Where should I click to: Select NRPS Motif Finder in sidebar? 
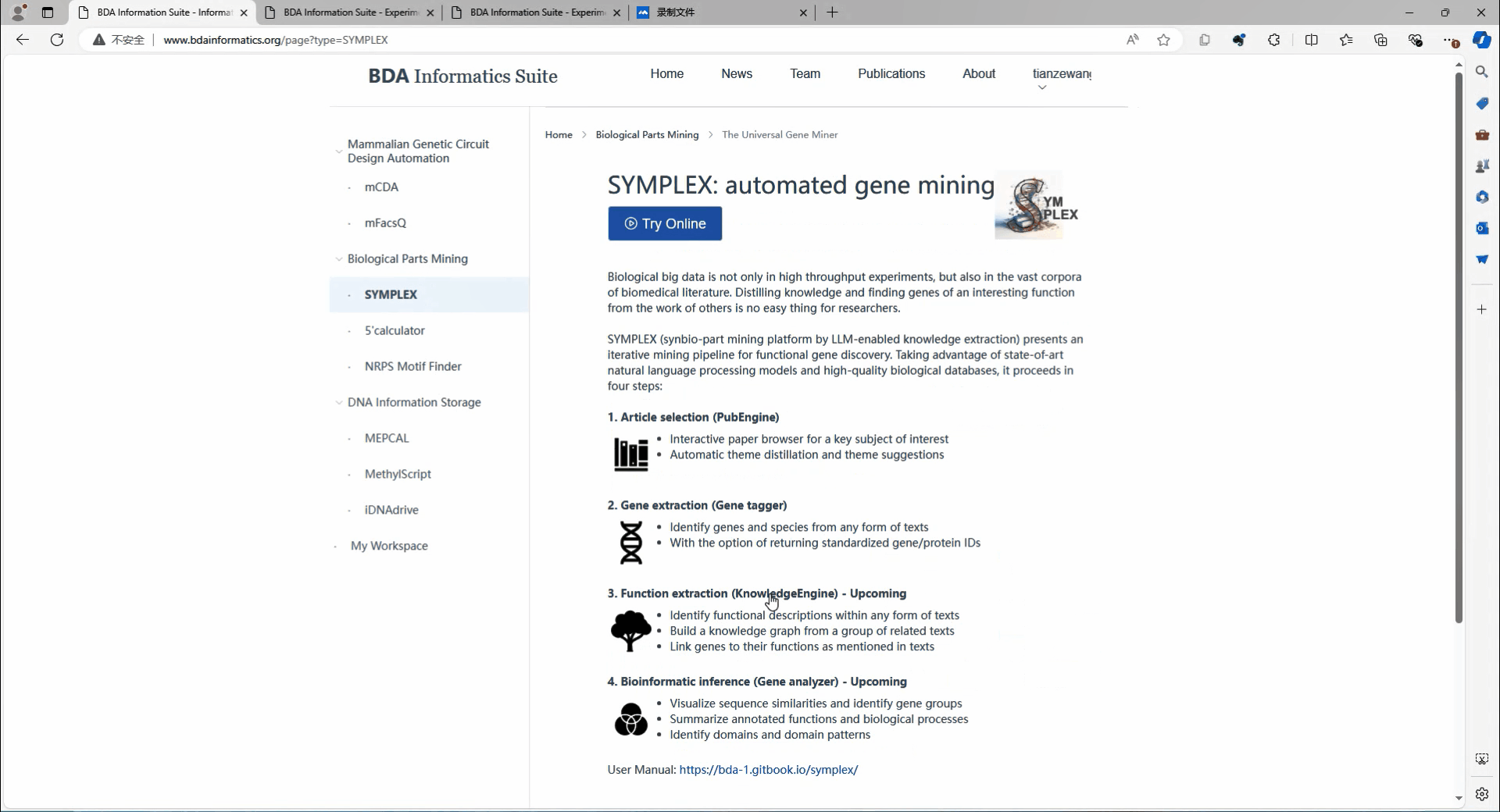(x=412, y=366)
